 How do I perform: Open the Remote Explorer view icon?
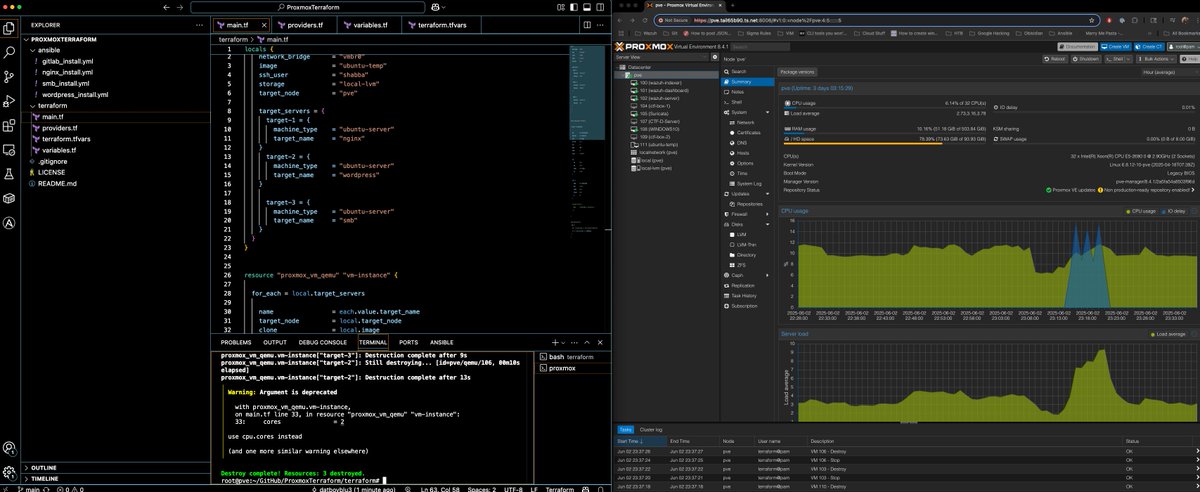[9, 149]
